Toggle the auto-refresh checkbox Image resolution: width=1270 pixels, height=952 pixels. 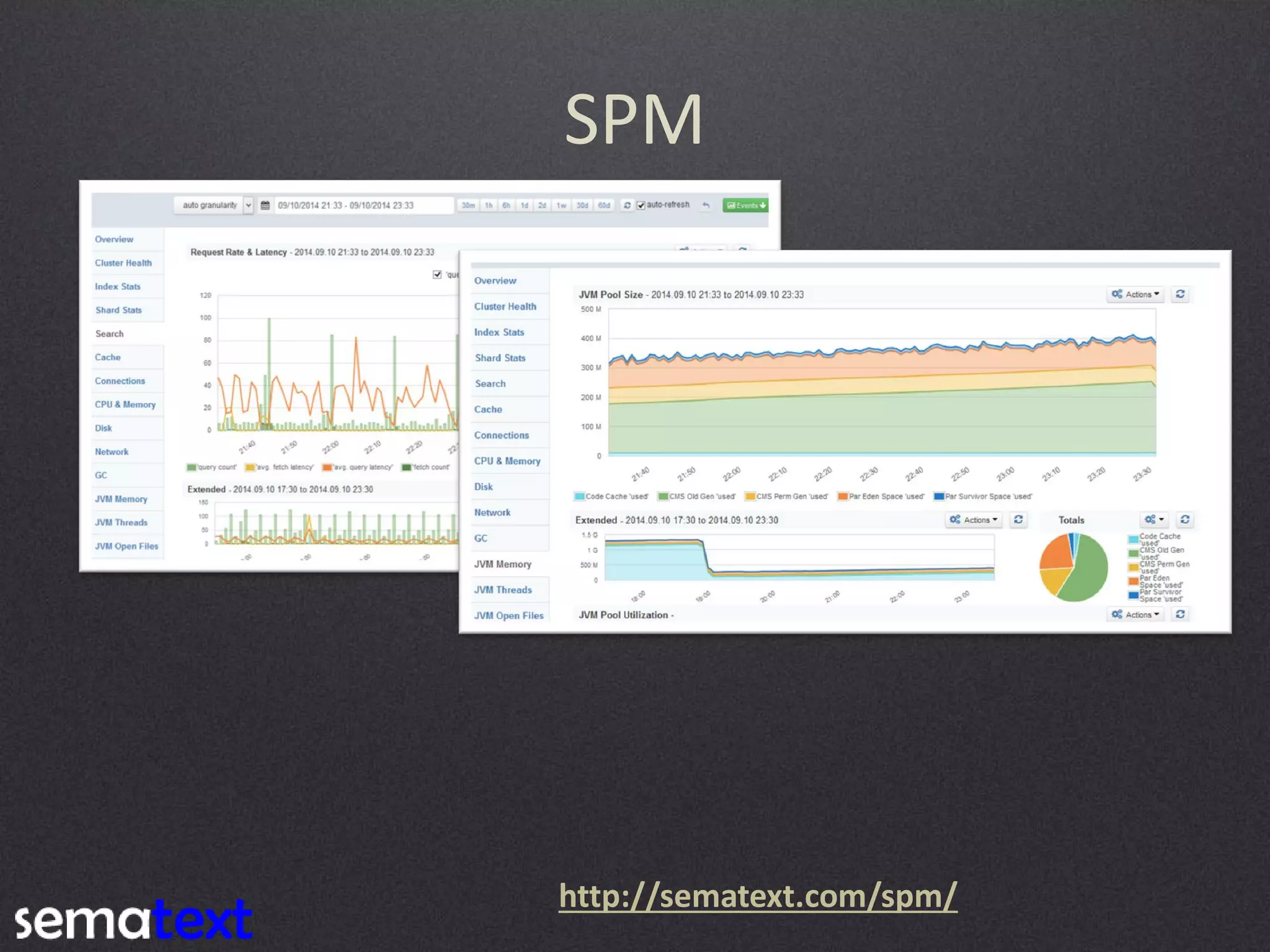641,205
